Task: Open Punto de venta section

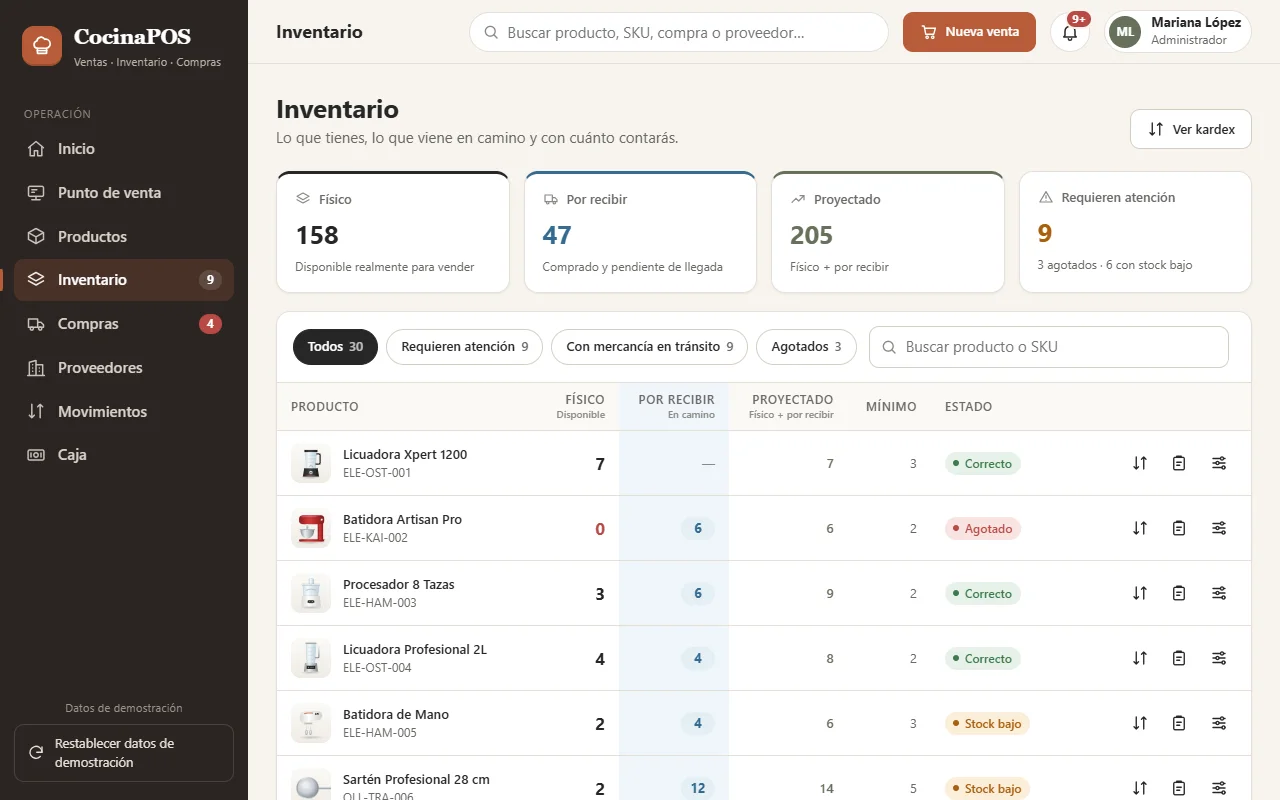Action: [x=124, y=193]
